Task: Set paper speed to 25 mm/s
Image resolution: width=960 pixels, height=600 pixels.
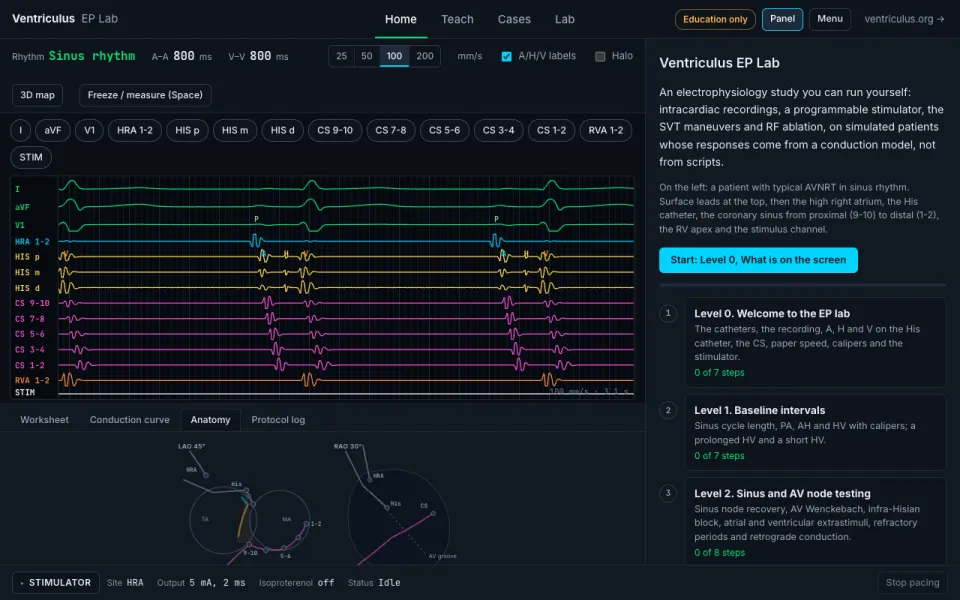Action: point(342,56)
